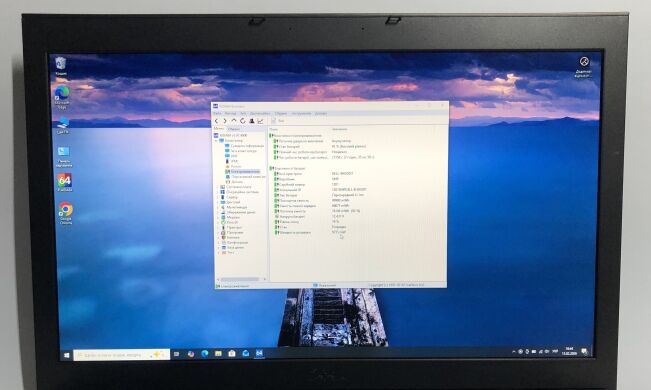Collapse the Computer node in the tree

216,141
